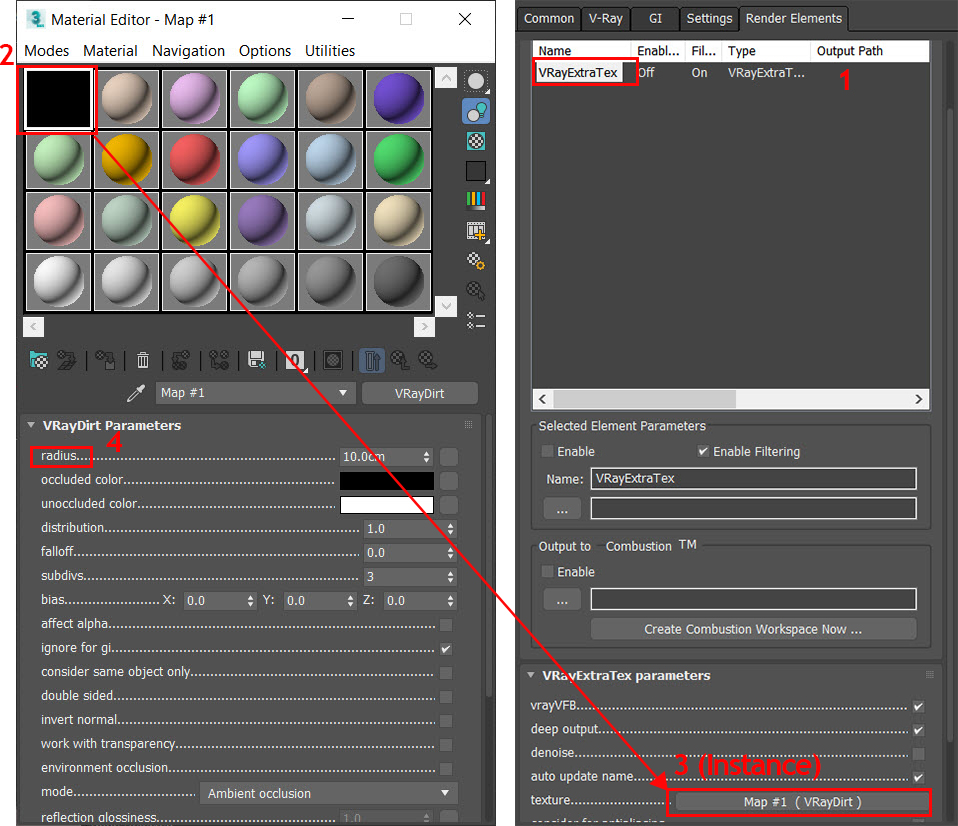Toggle the Enable Filtering checkbox
This screenshot has width=958, height=826.
point(703,451)
